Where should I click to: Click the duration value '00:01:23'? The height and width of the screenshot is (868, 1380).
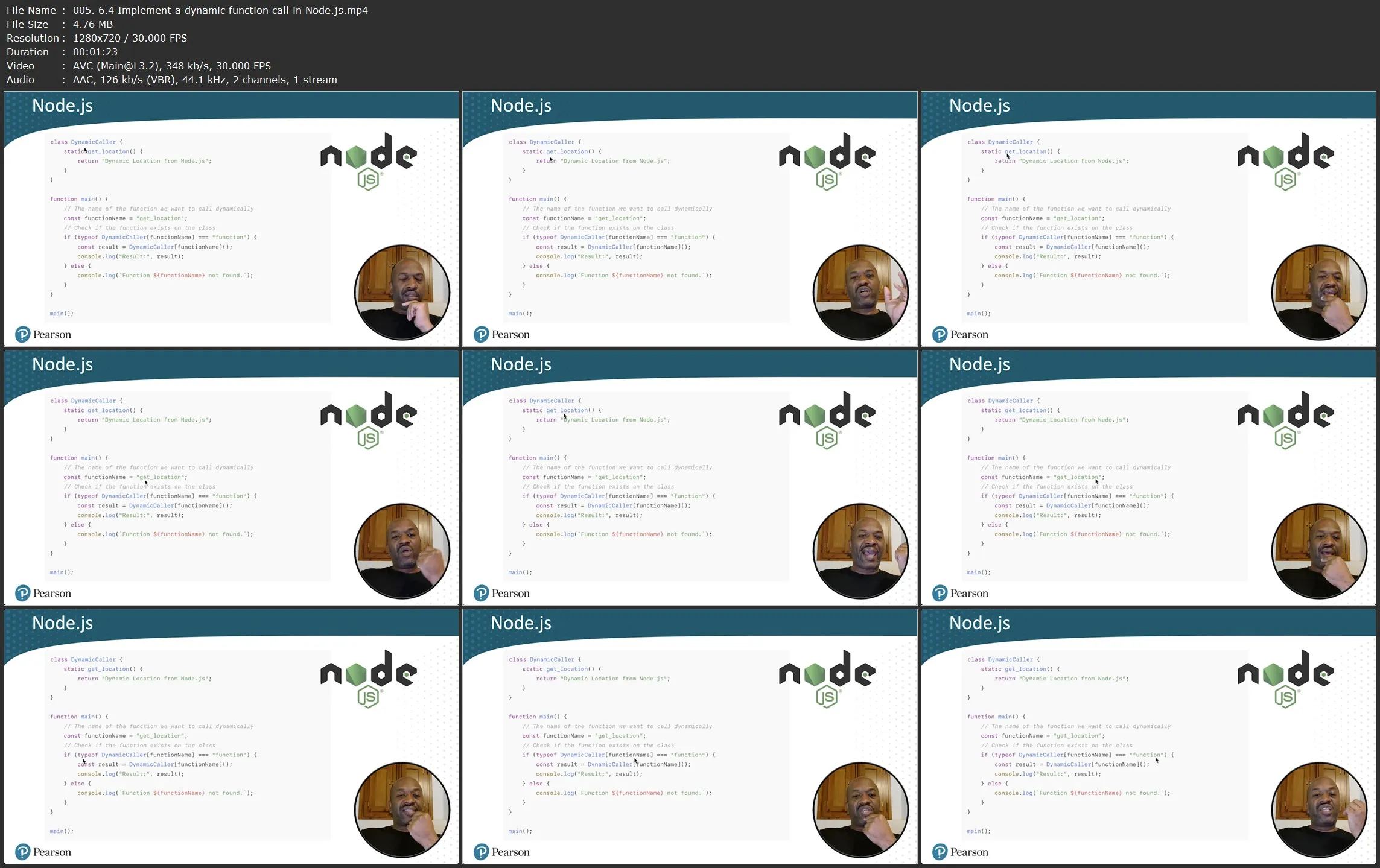(95, 52)
